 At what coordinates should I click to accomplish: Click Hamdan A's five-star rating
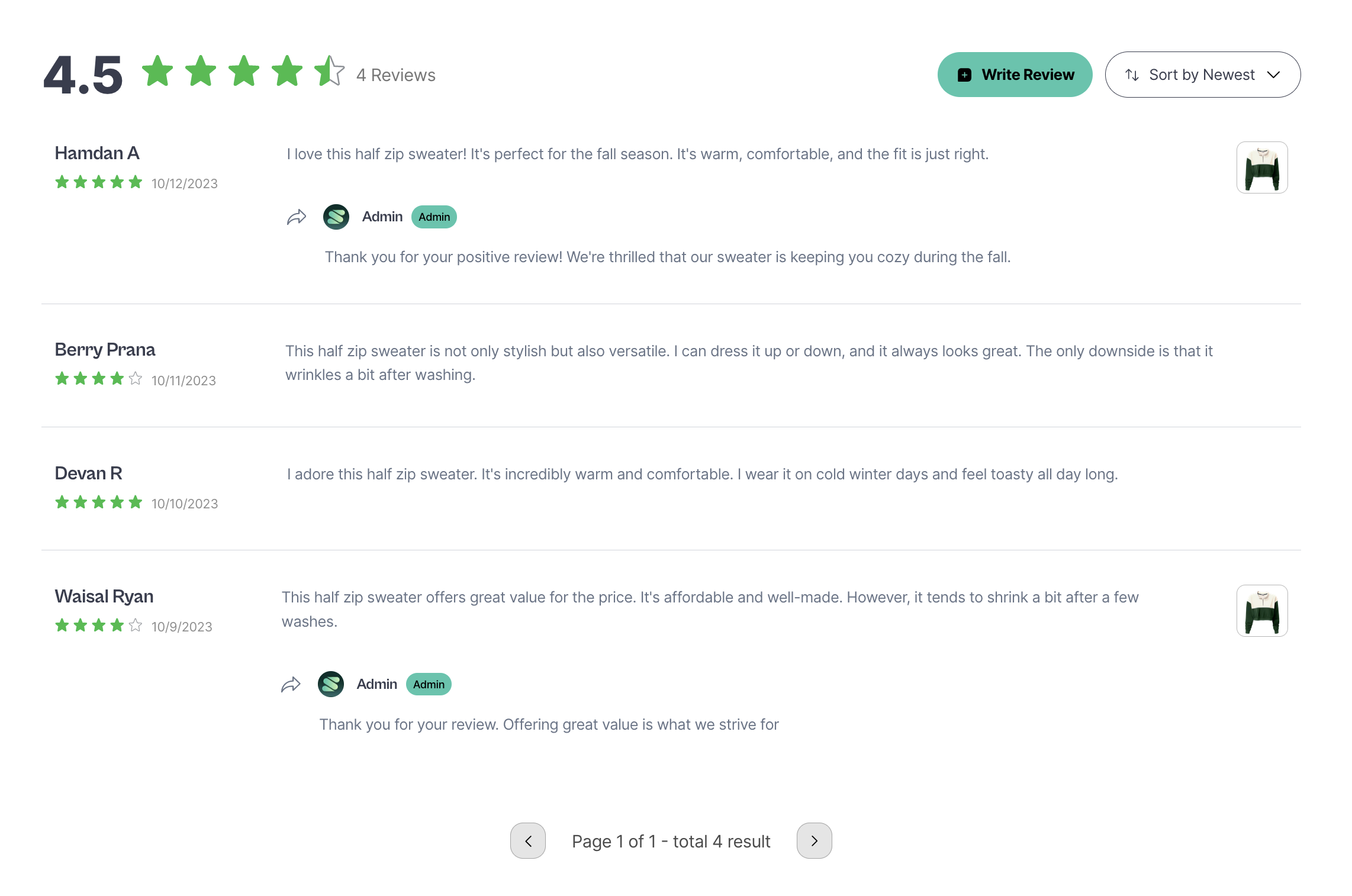99,182
